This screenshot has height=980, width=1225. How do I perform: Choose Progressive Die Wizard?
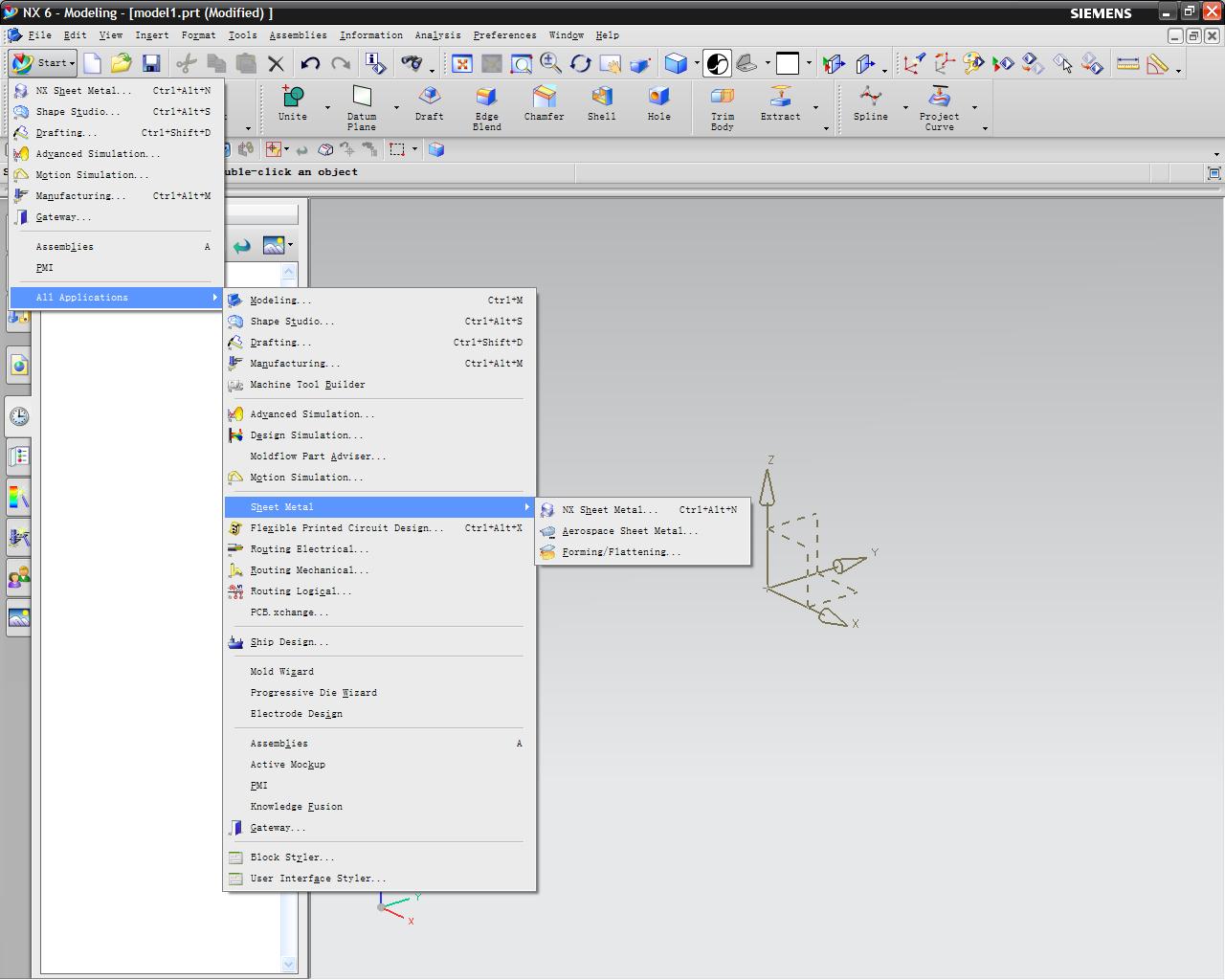point(380,693)
